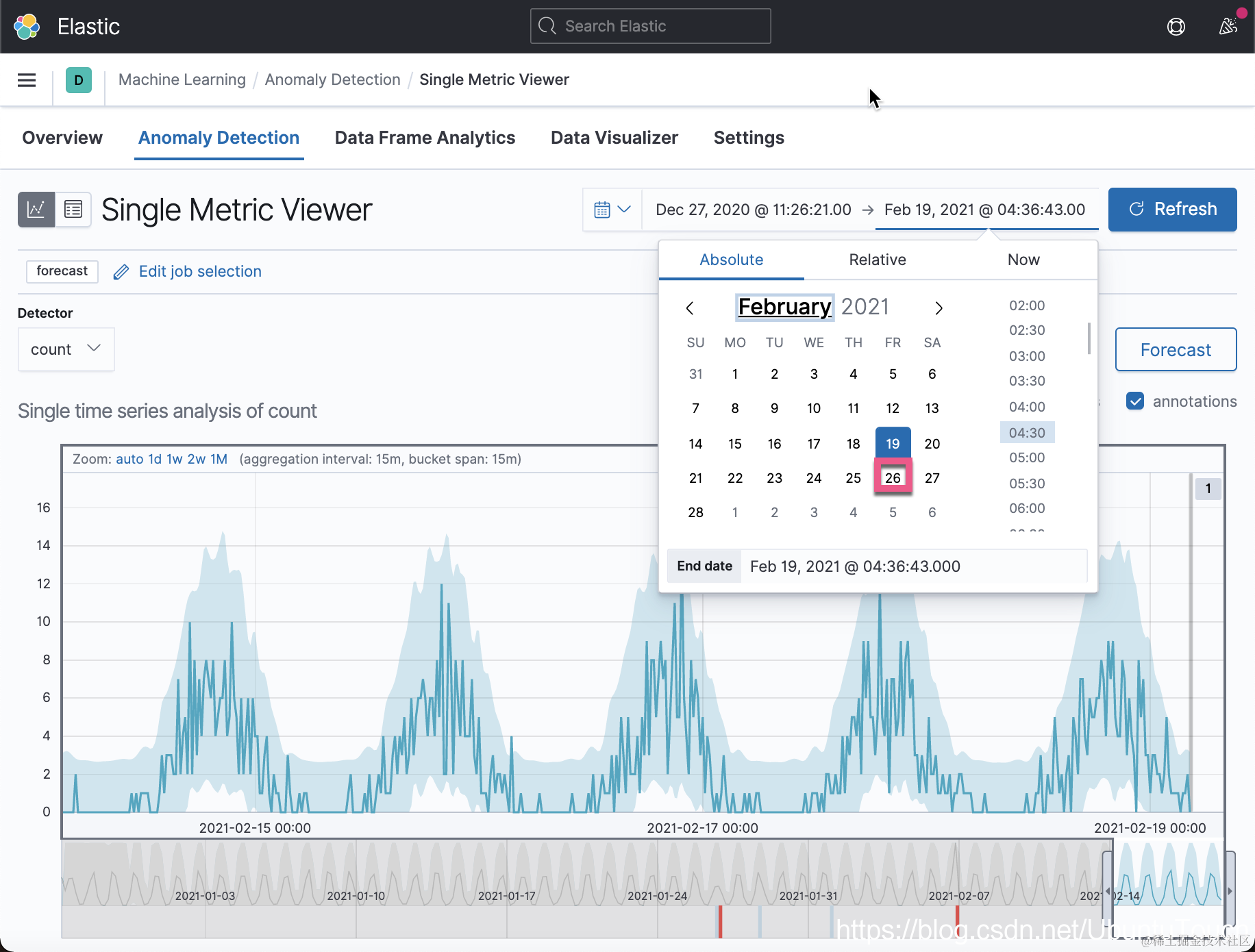Switch to Anomaly Explorer table icon
The height and width of the screenshot is (952, 1255).
coord(73,209)
